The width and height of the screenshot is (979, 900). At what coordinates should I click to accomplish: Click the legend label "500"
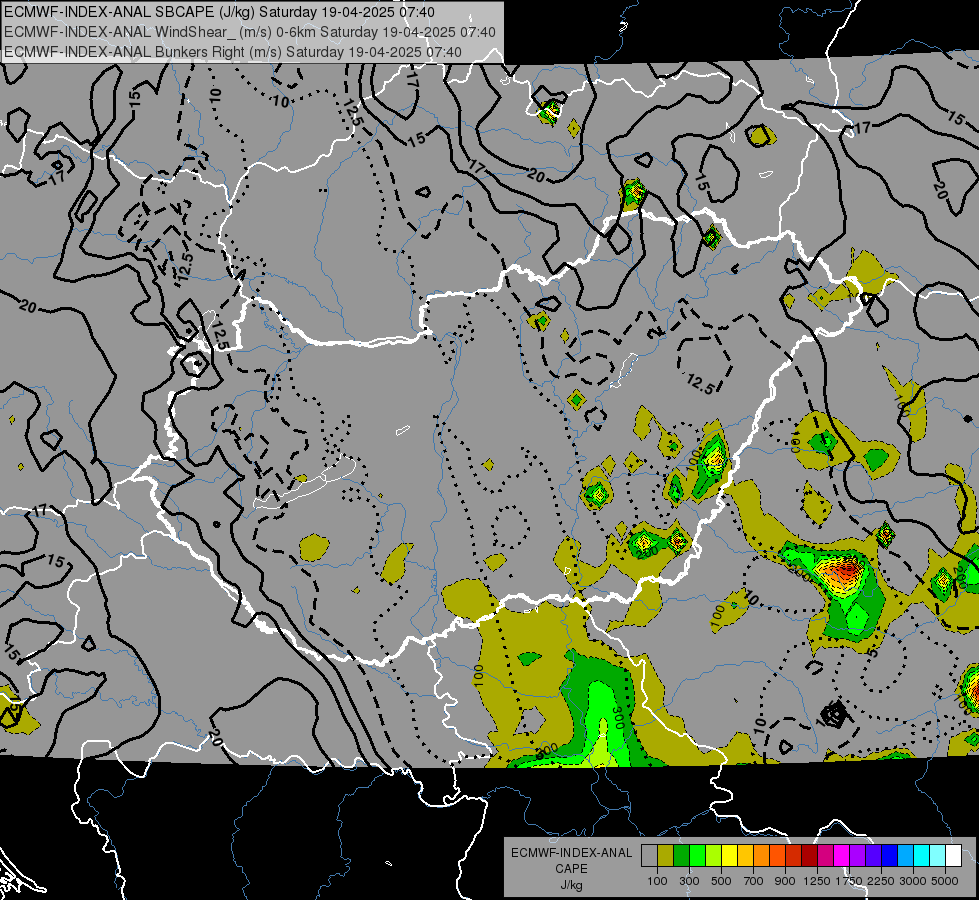click(721, 881)
